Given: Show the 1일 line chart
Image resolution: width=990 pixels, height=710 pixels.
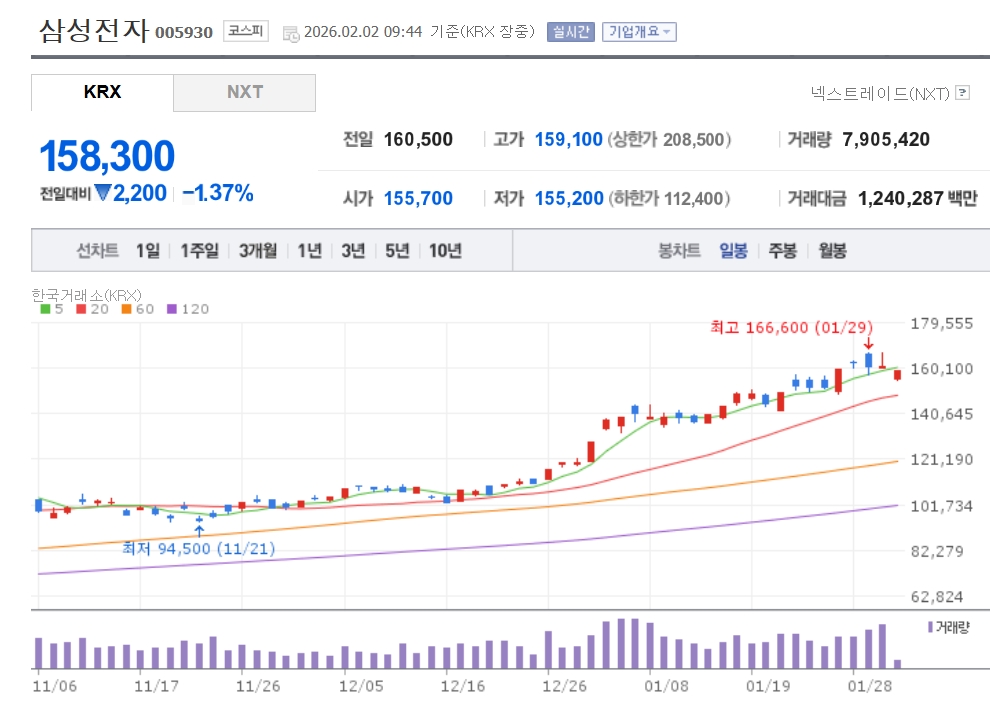Looking at the screenshot, I should [x=147, y=251].
